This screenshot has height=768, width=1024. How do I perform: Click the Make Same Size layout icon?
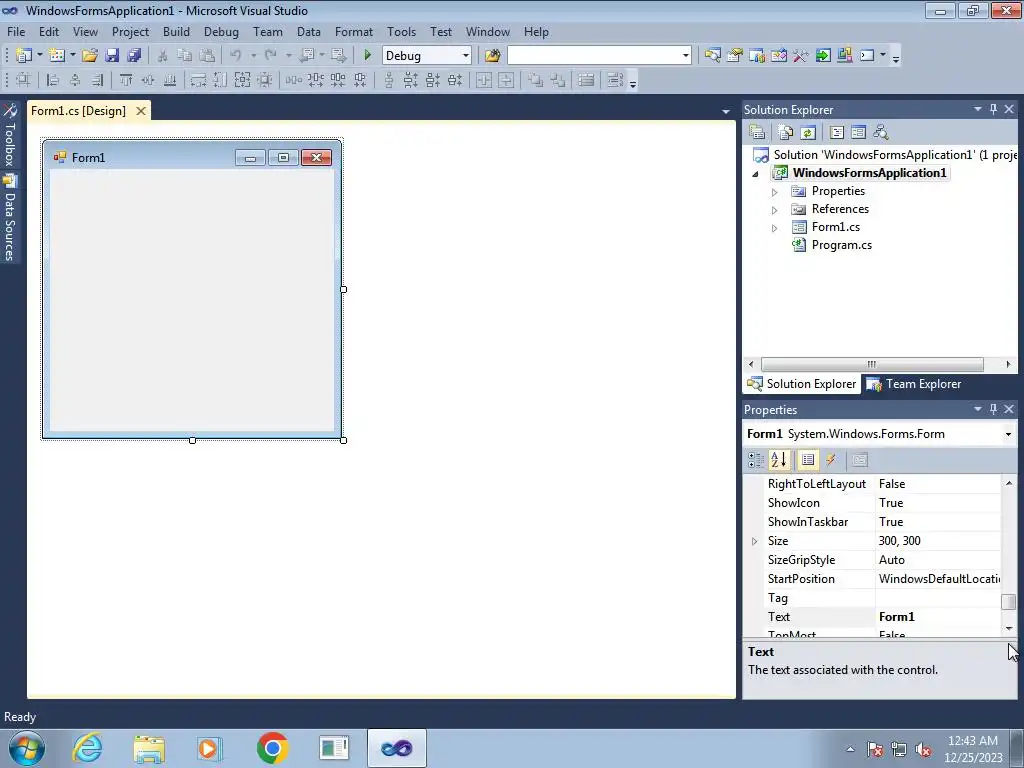click(242, 80)
